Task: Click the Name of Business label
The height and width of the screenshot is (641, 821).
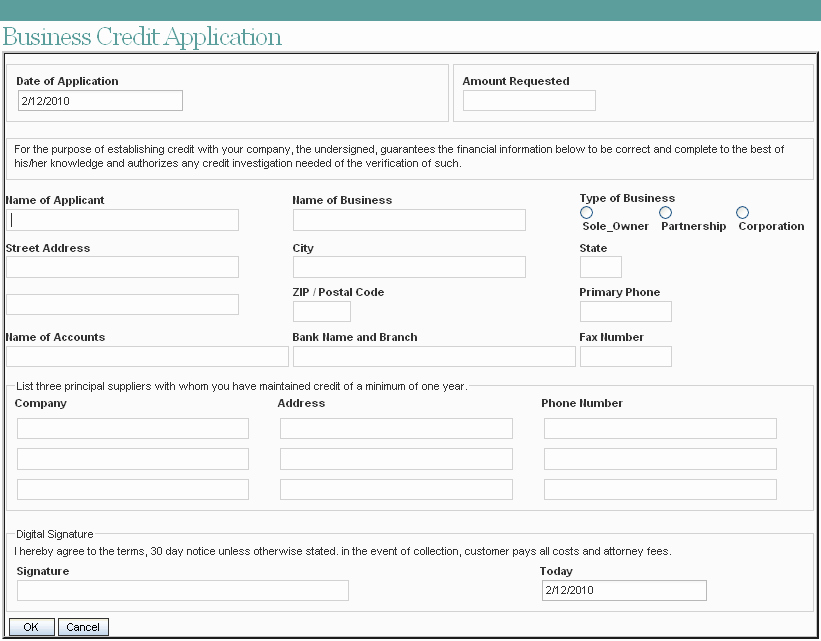Action: pos(342,200)
